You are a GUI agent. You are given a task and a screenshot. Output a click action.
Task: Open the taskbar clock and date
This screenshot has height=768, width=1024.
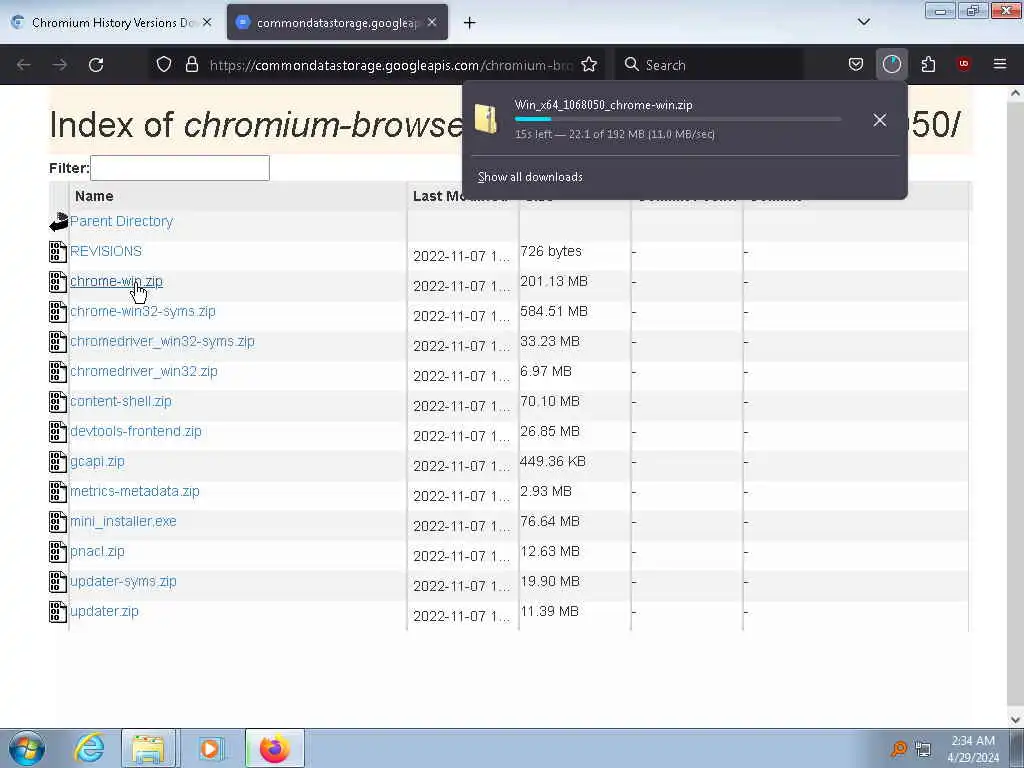pyautogui.click(x=973, y=749)
